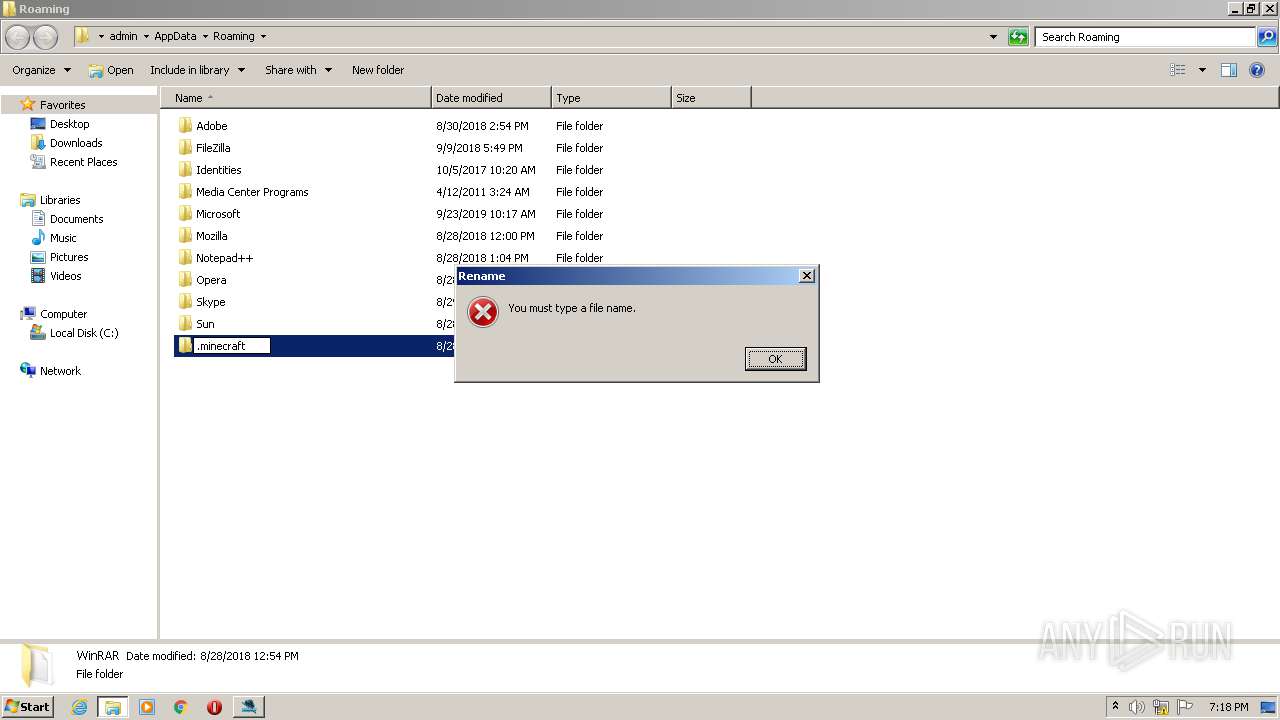This screenshot has width=1280, height=720.
Task: Toggle the preview pane icon
Action: pyautogui.click(x=1229, y=70)
